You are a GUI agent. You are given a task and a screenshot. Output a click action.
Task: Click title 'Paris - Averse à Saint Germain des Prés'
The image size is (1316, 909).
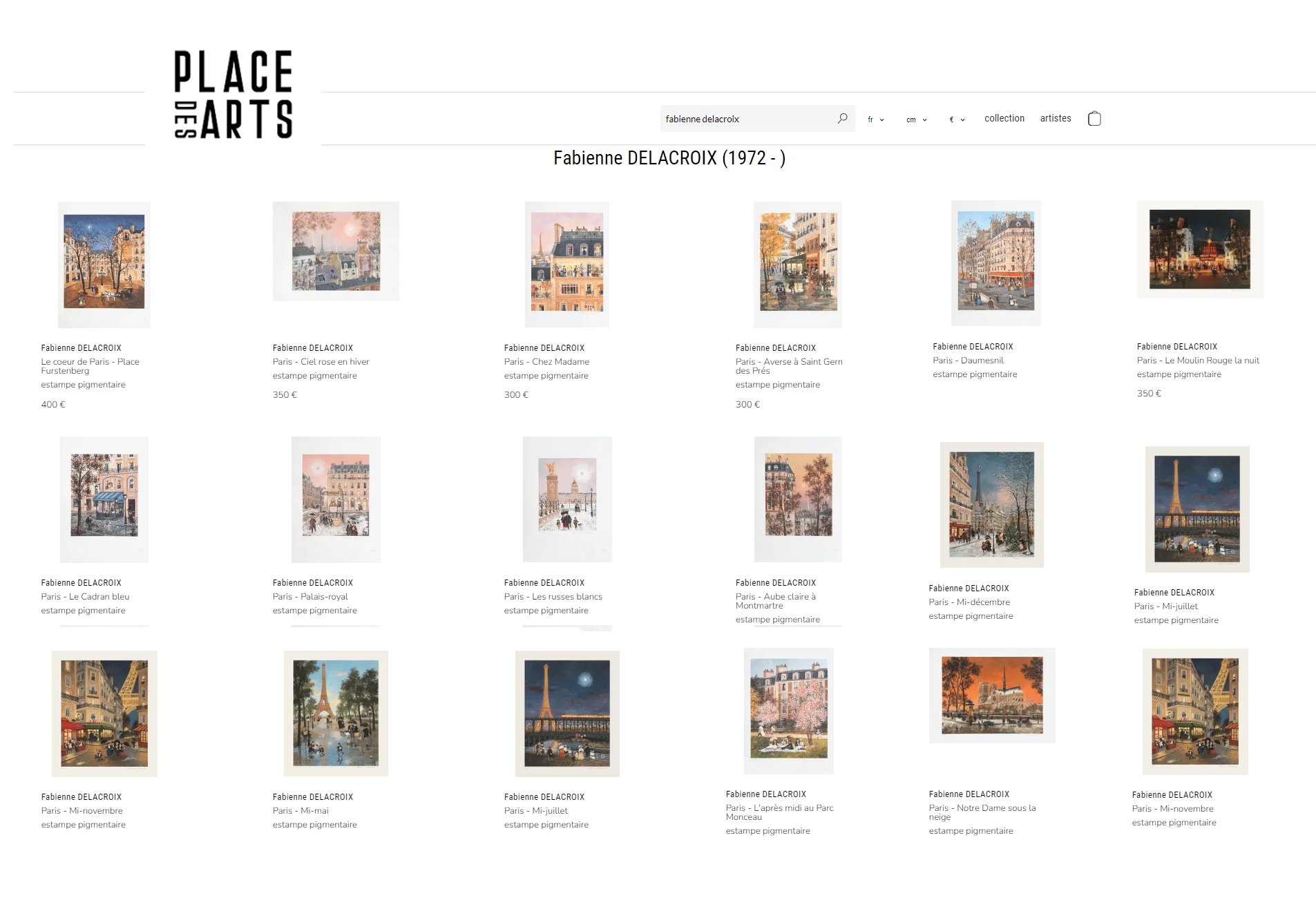tap(789, 366)
